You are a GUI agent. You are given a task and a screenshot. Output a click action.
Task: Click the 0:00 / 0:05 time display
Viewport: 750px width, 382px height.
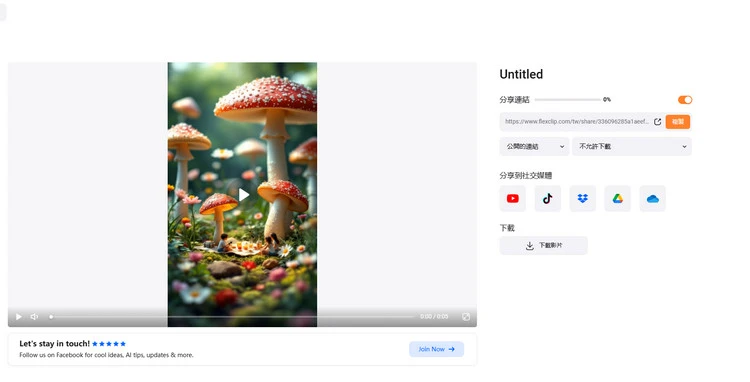coord(434,317)
